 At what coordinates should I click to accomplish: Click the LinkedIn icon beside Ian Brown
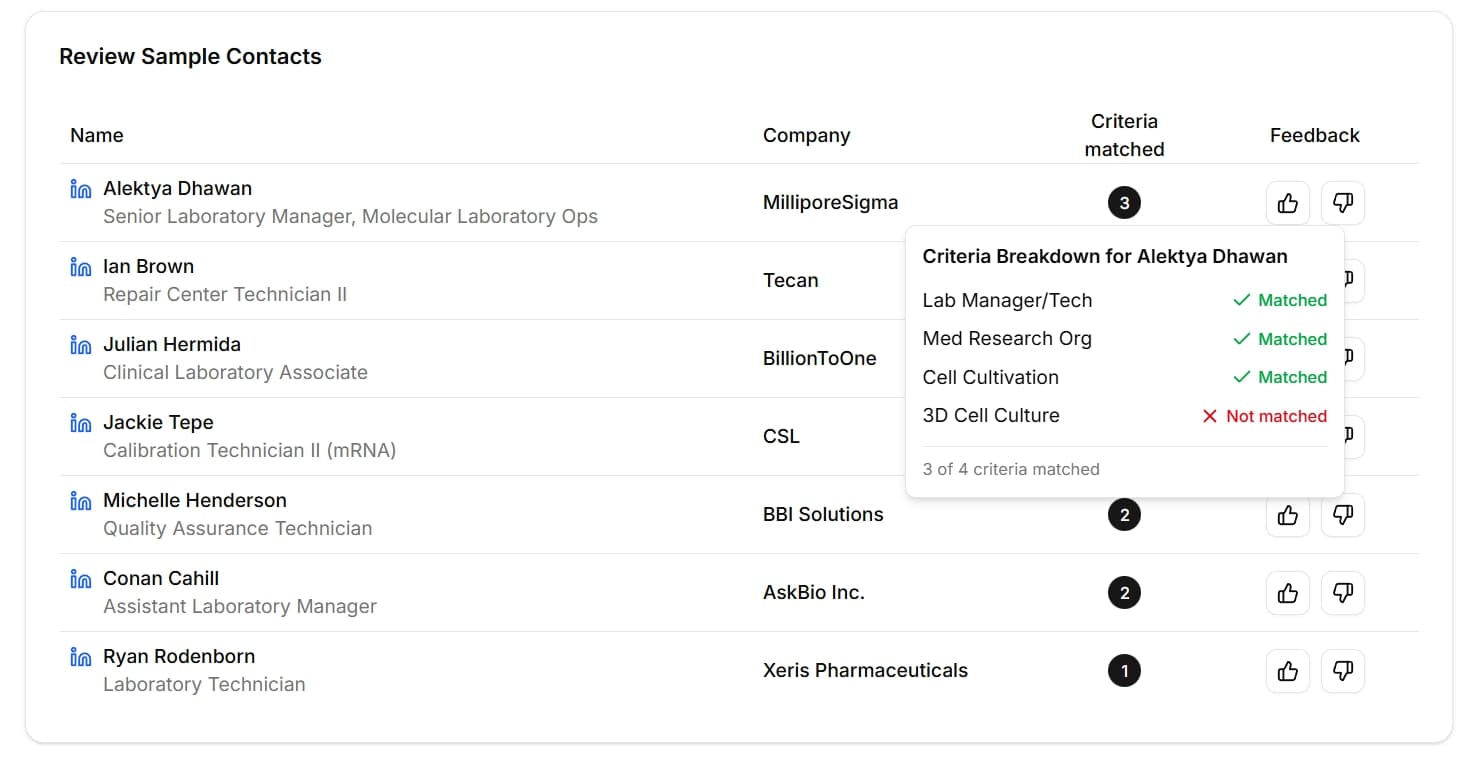80,265
